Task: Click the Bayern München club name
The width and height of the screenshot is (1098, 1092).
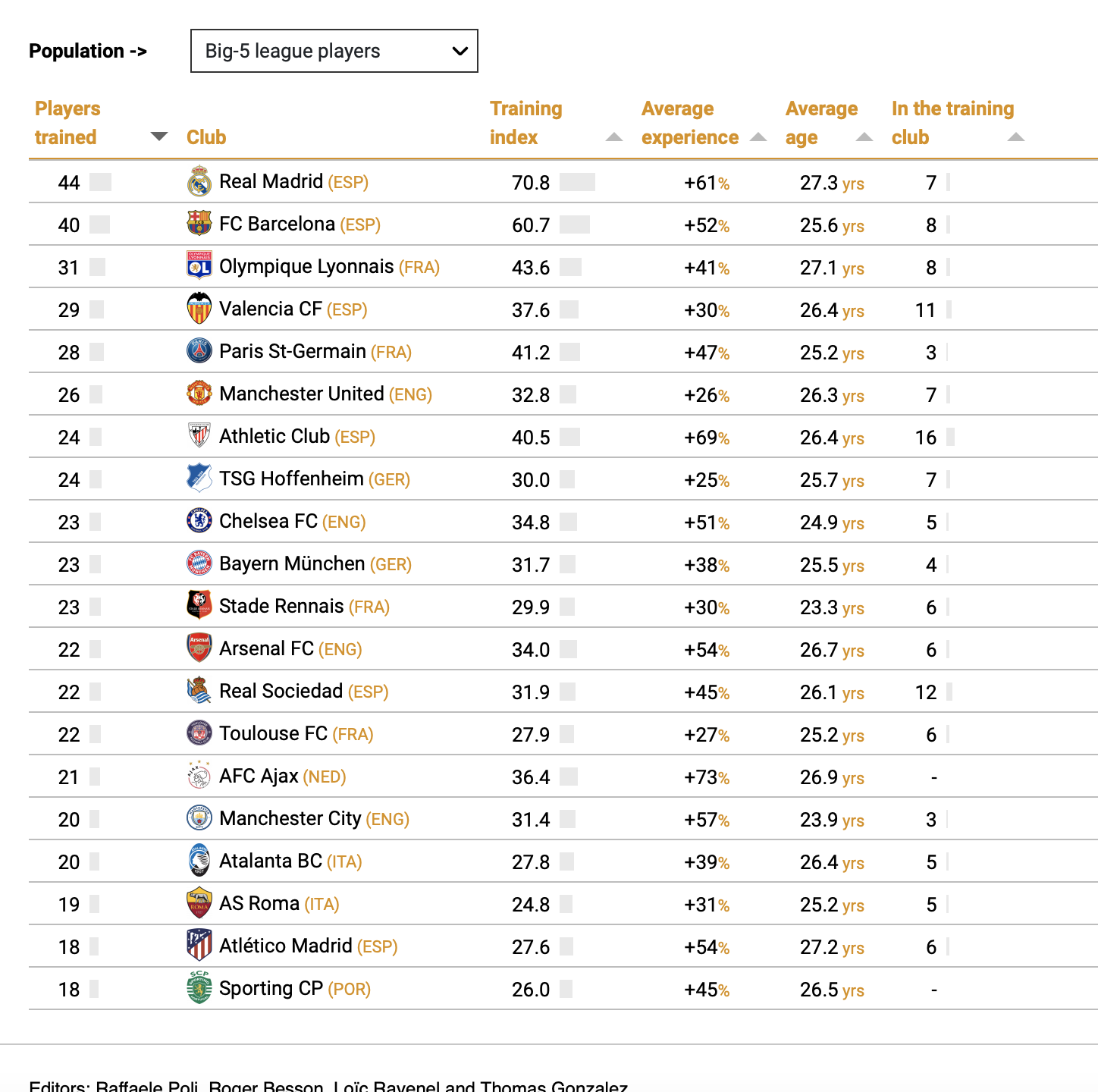Action: 292,564
